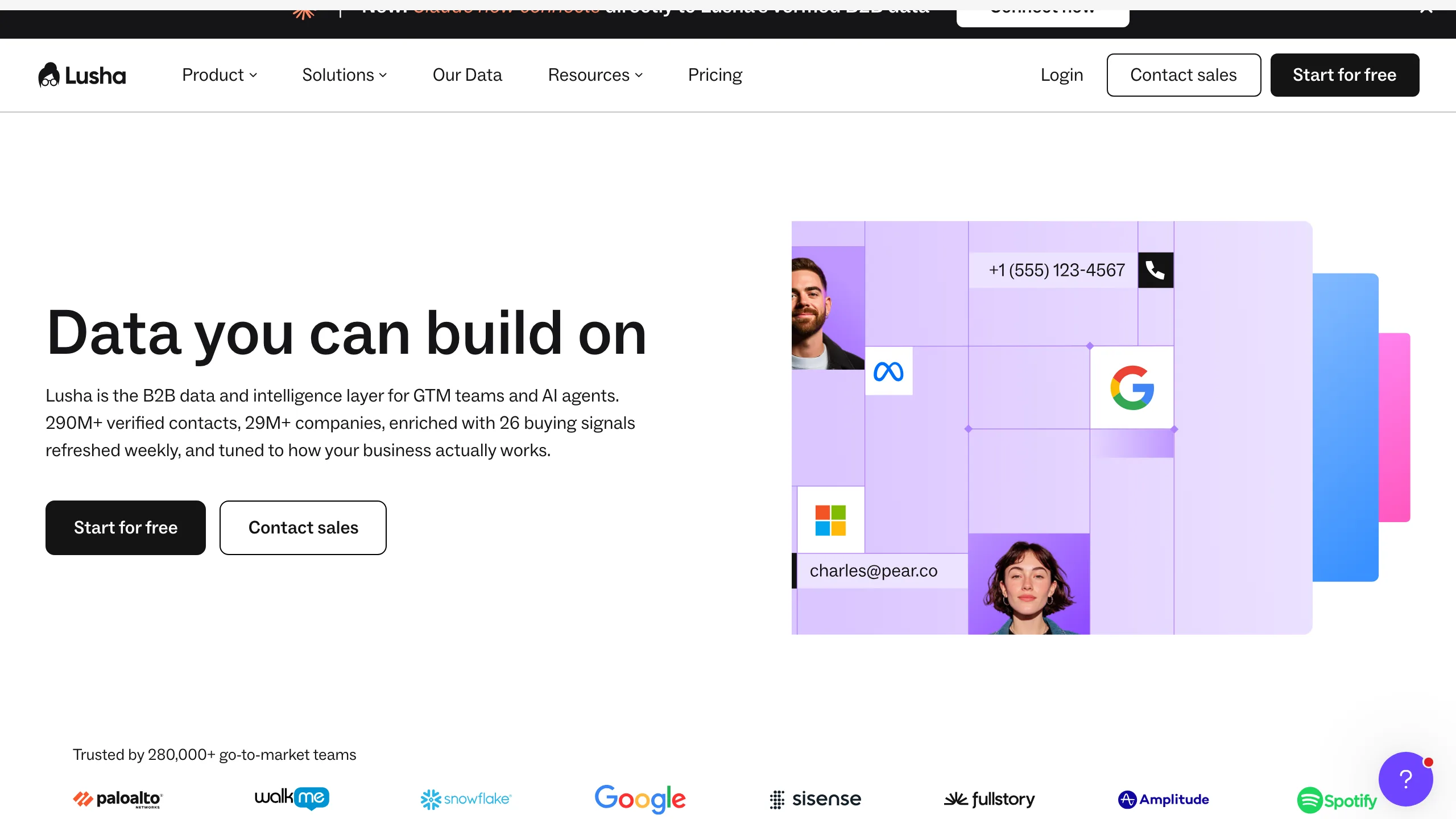Click the Login link
The height and width of the screenshot is (819, 1456).
tap(1061, 75)
